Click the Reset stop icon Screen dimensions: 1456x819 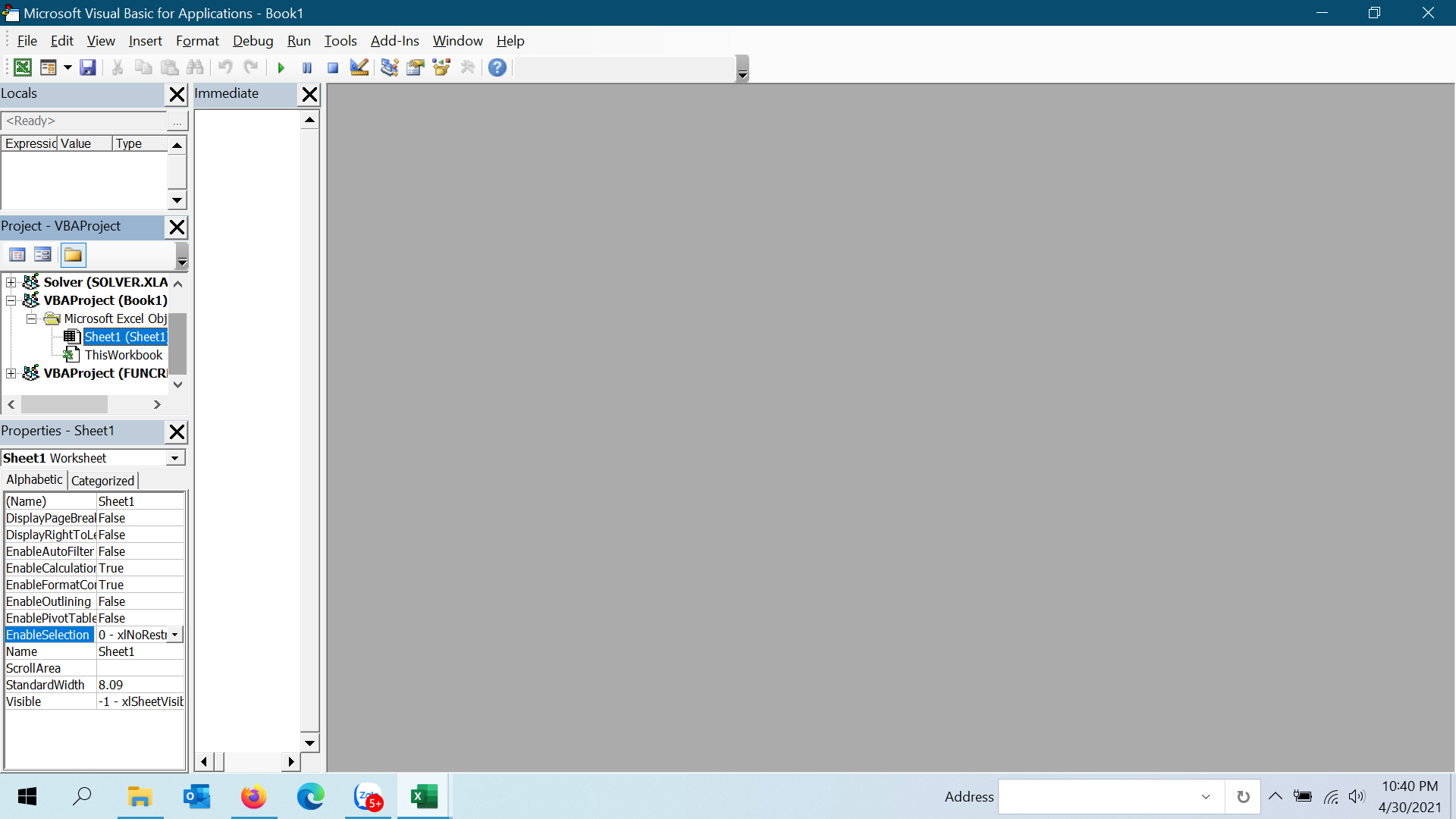333,67
